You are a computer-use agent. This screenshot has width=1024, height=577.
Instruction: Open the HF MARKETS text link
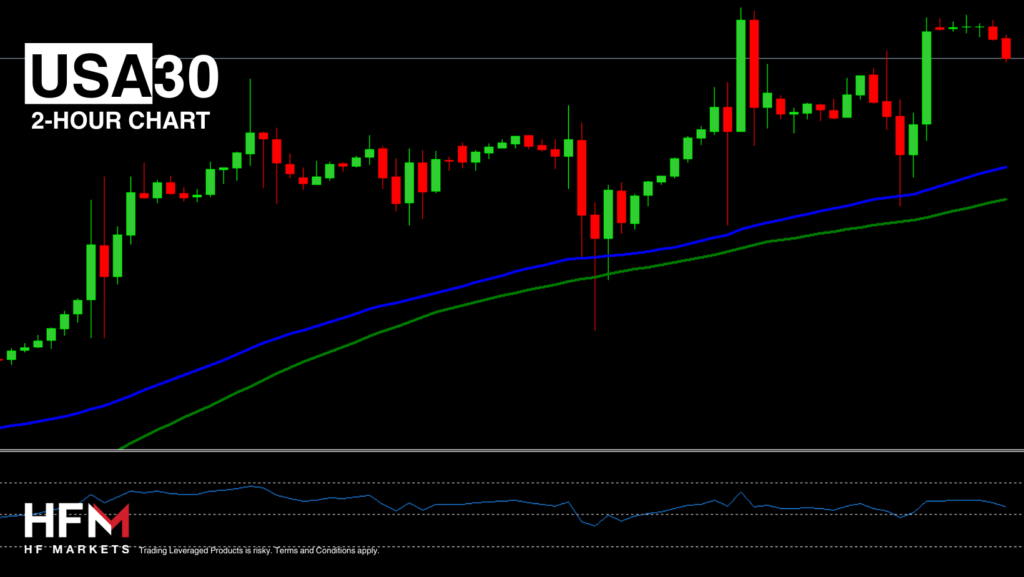[x=76, y=549]
